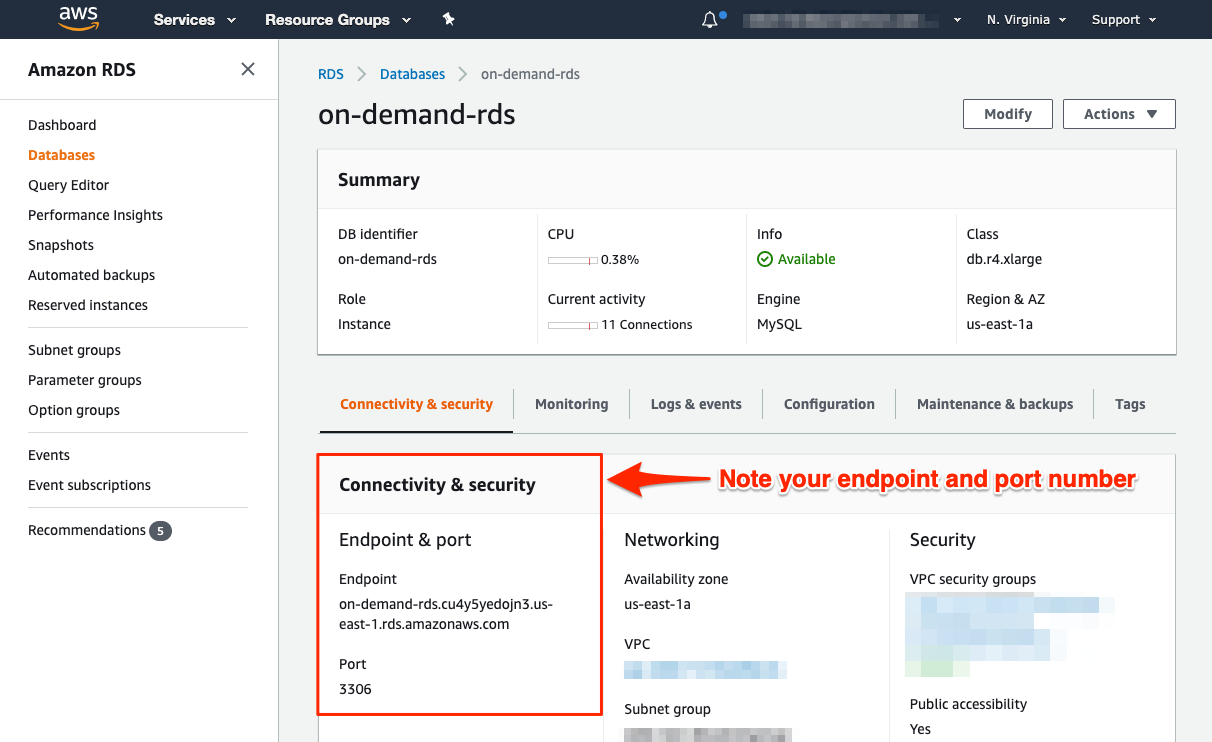Switch to Maintenance & backups tab
The image size is (1212, 742).
(995, 404)
